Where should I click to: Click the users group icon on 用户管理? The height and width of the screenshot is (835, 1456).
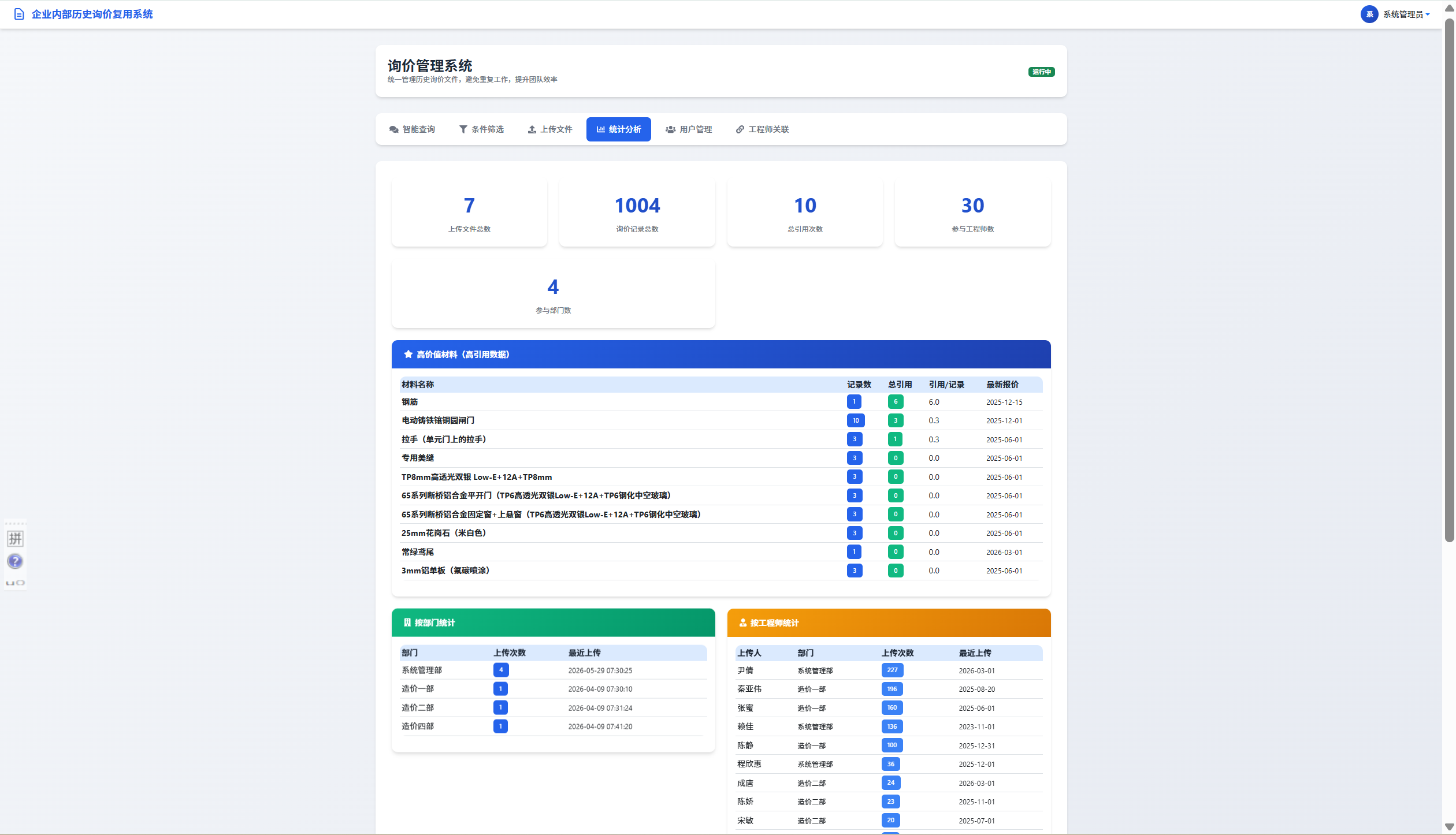tap(671, 129)
